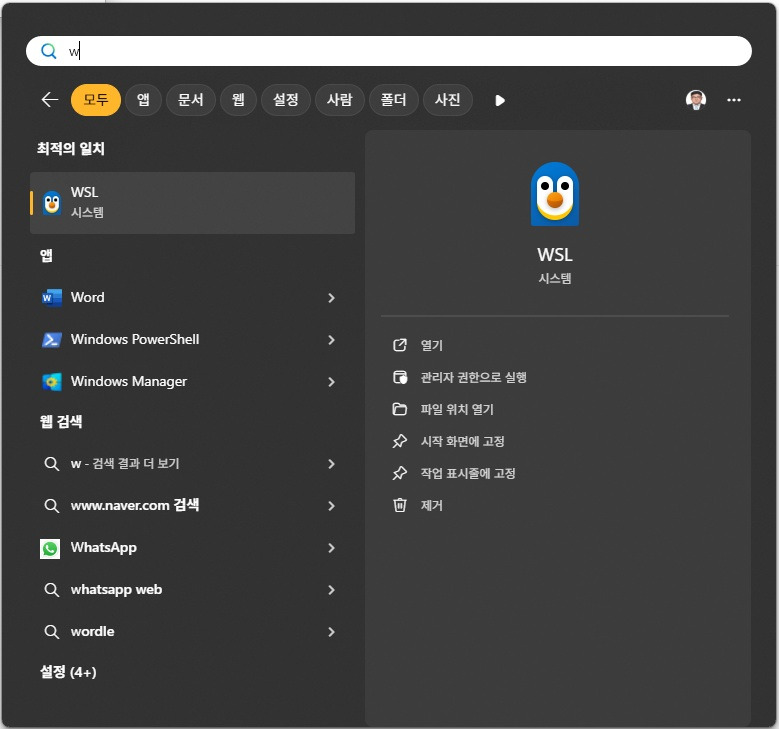Click search icon beside www.naver.com 검색
Image resolution: width=779 pixels, height=729 pixels.
52,506
